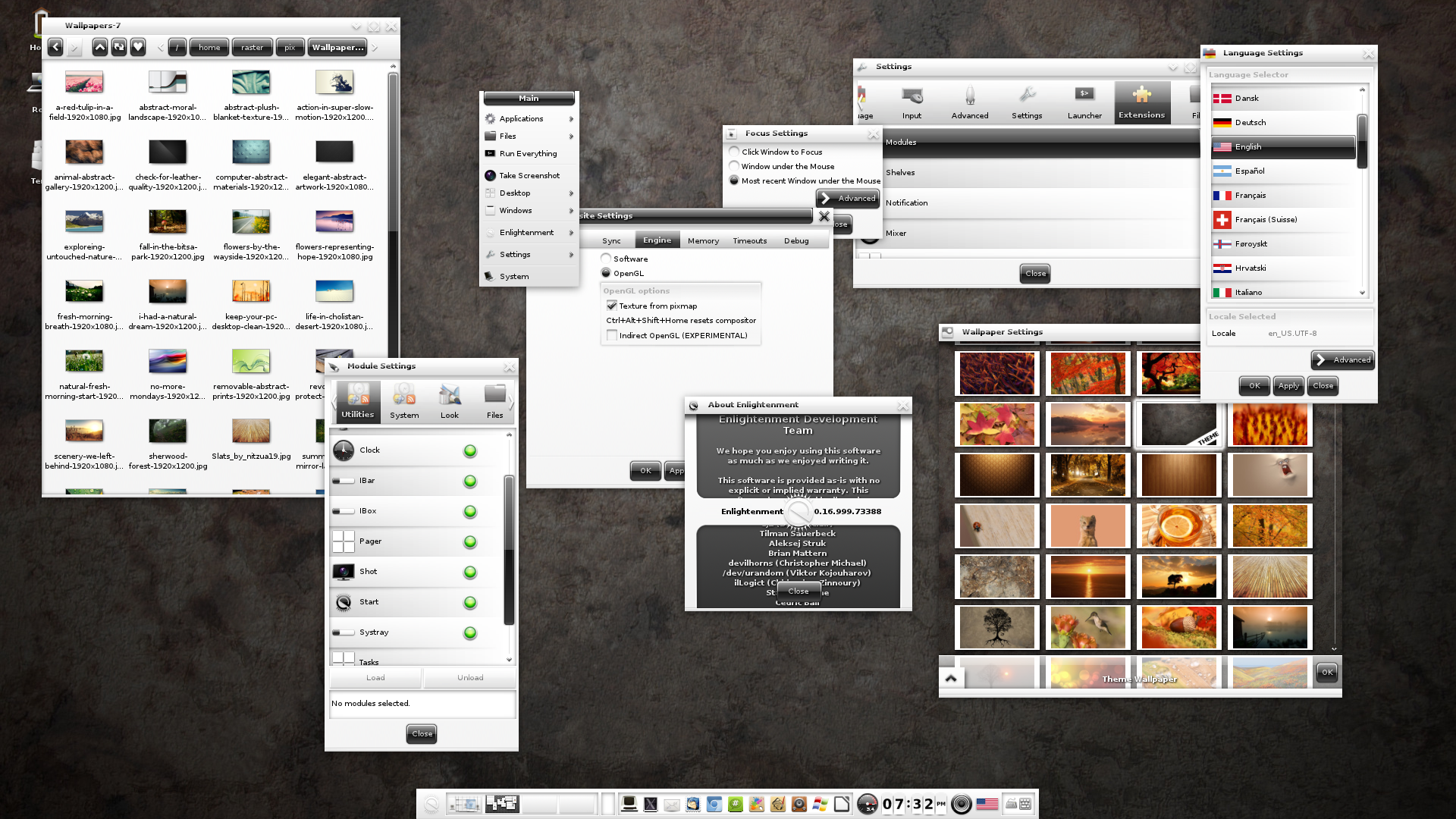Click the terminal launcher in the shelf
This screenshot has height=819, width=1456.
click(x=629, y=805)
